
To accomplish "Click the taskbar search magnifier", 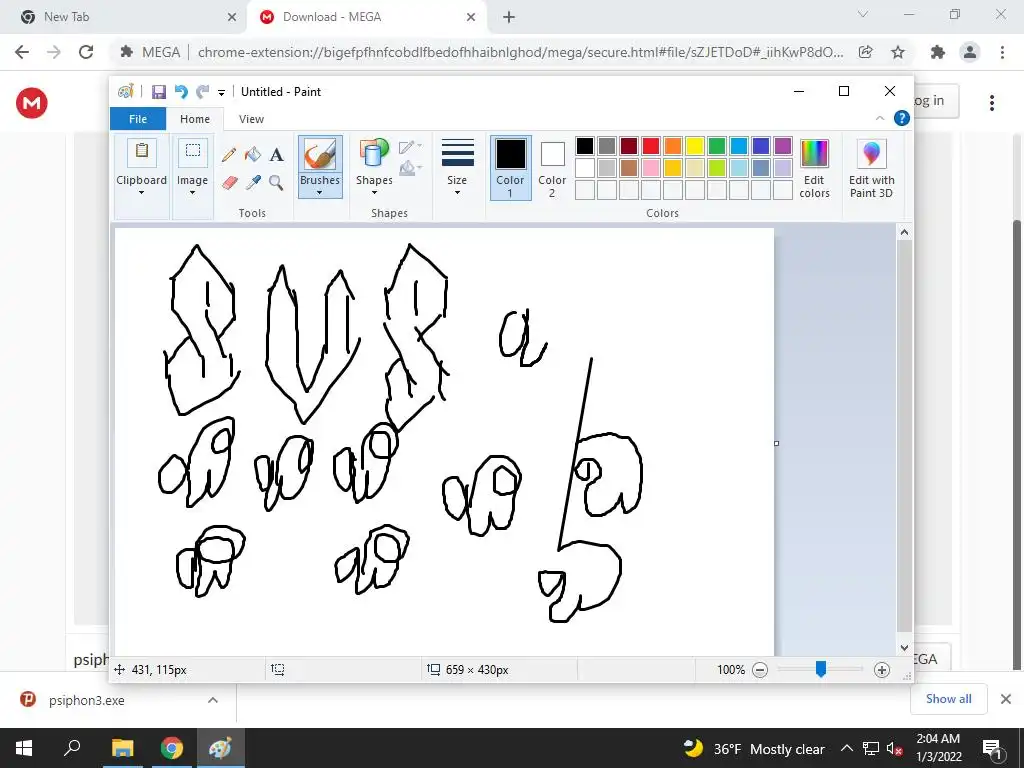I will coord(72,748).
